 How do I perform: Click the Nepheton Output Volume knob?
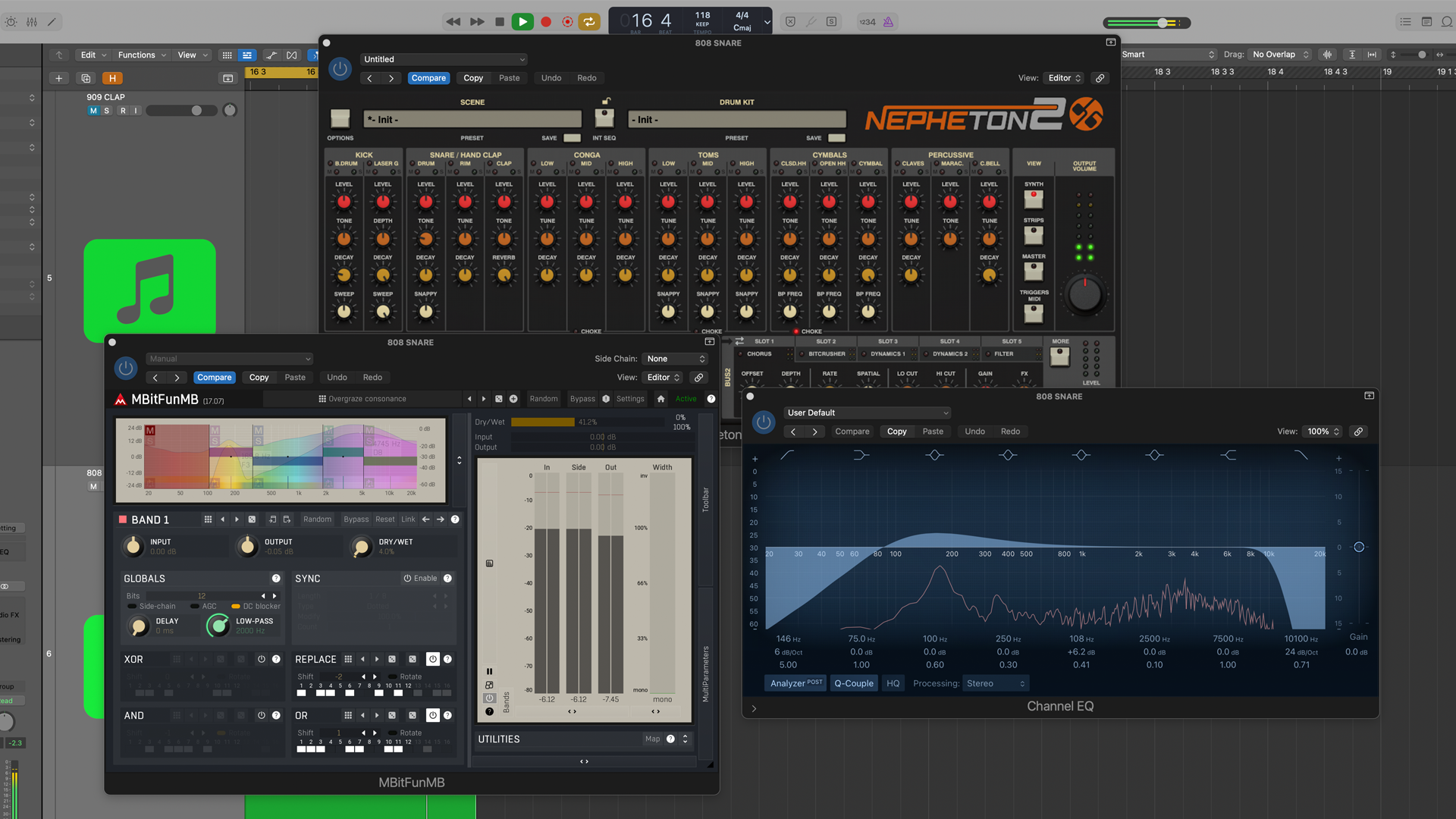[x=1084, y=296]
